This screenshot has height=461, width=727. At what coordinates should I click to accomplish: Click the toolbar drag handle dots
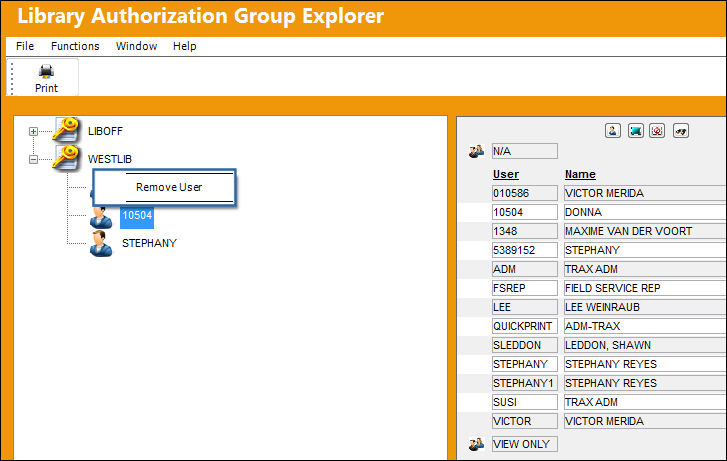[12, 78]
